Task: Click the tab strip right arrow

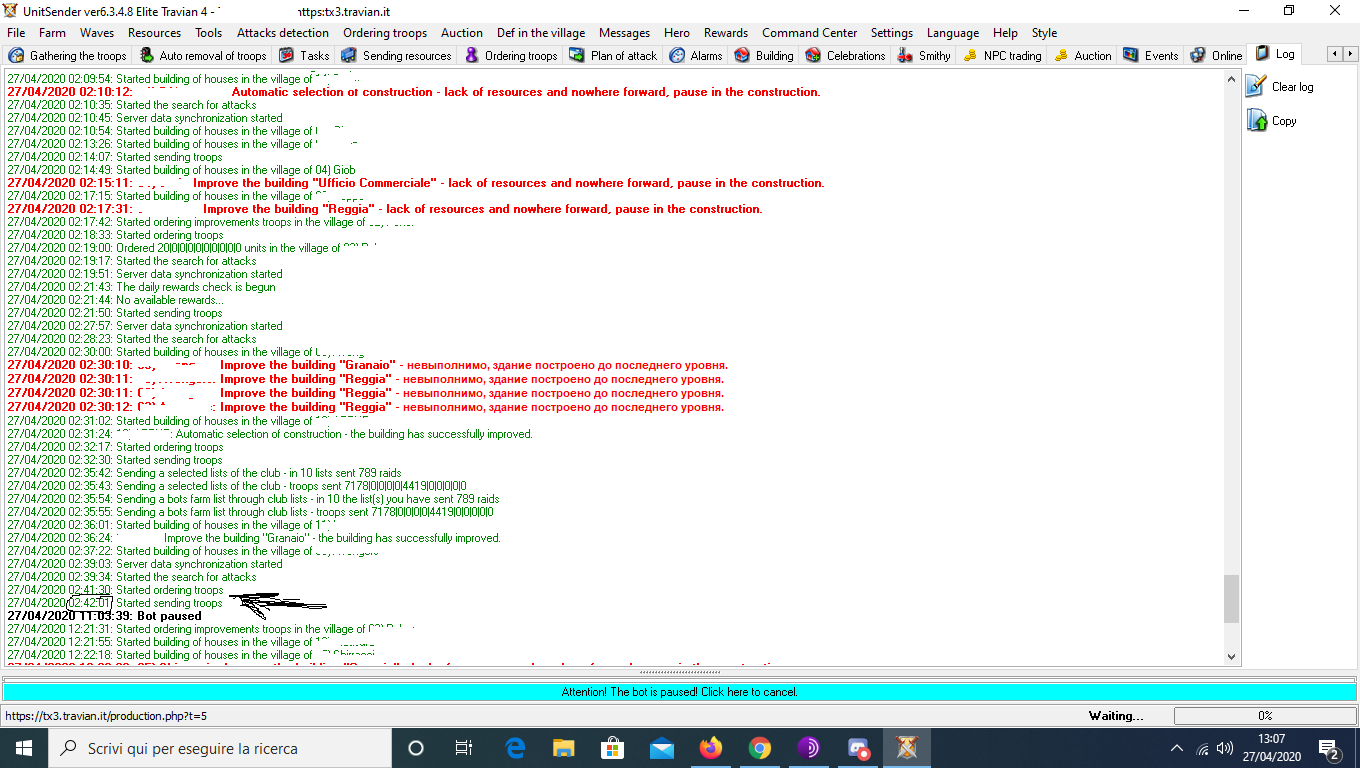Action: click(x=1349, y=54)
